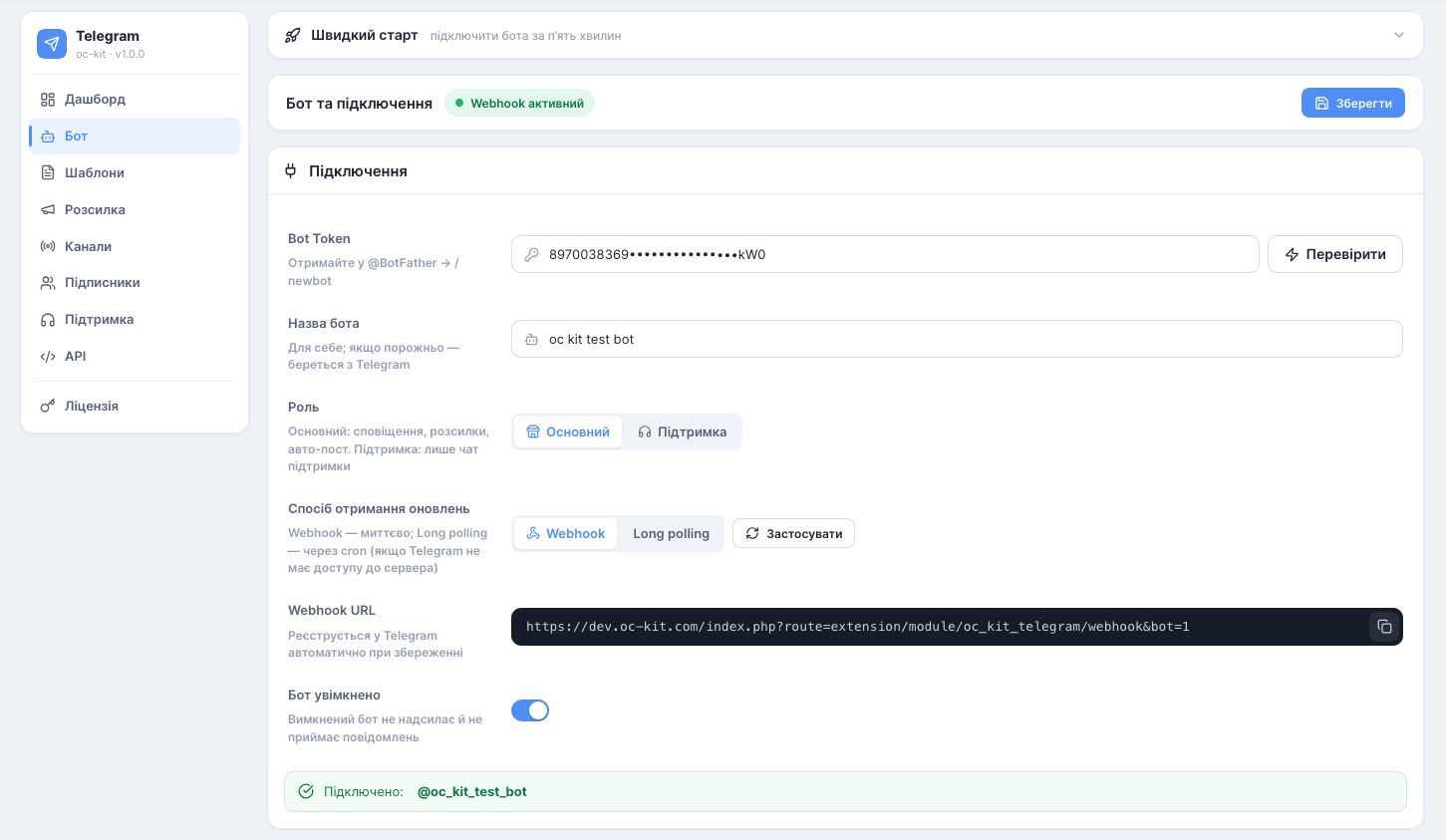Click Перевірити to verify the token
The height and width of the screenshot is (840, 1446).
coord(1335,254)
